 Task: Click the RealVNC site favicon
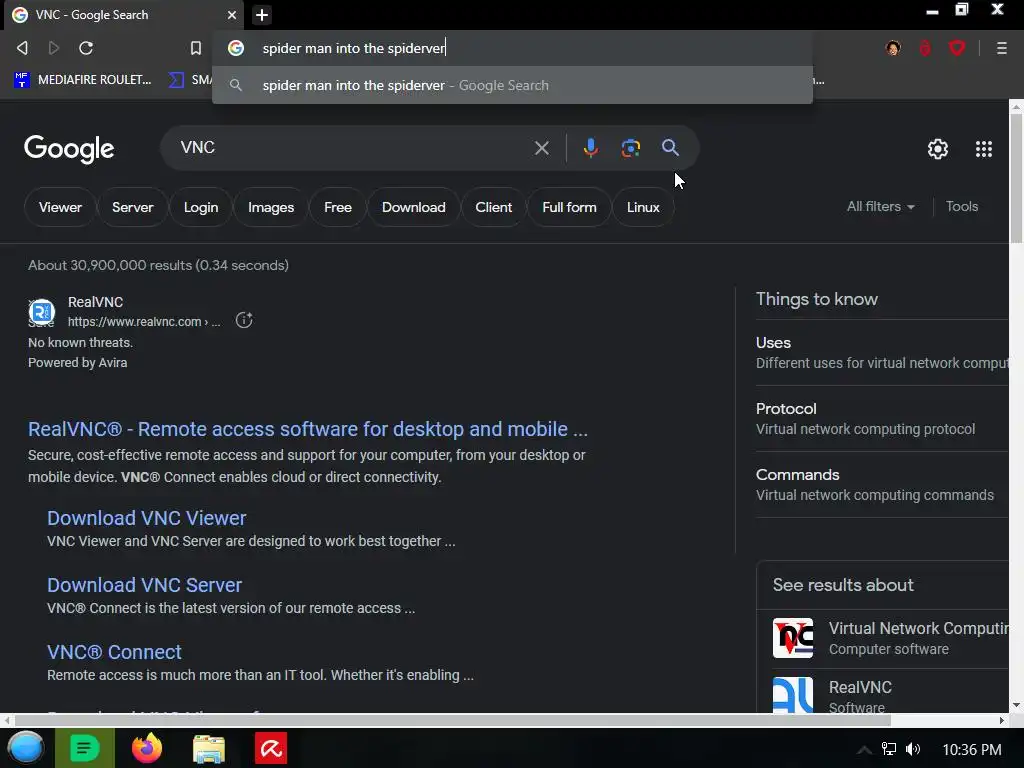pyautogui.click(x=41, y=312)
